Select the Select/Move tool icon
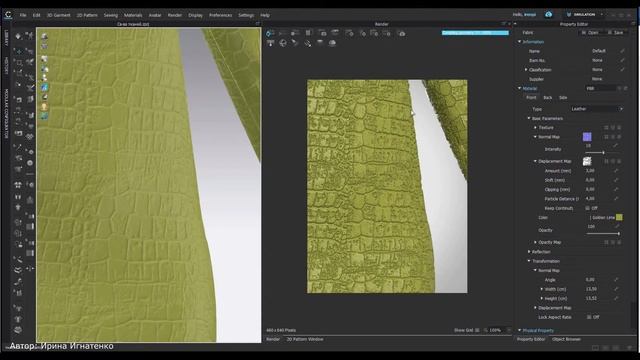 click(19, 51)
